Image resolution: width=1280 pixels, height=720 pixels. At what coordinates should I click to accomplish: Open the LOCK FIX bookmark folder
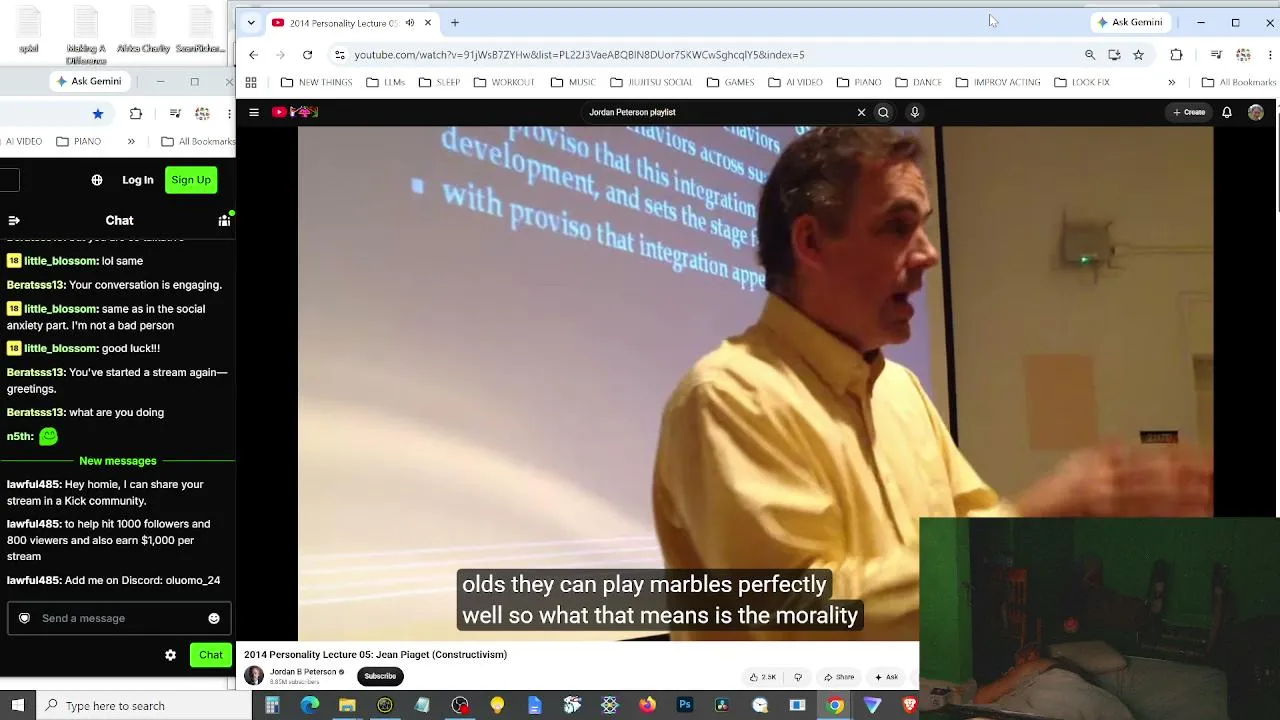coord(1081,82)
